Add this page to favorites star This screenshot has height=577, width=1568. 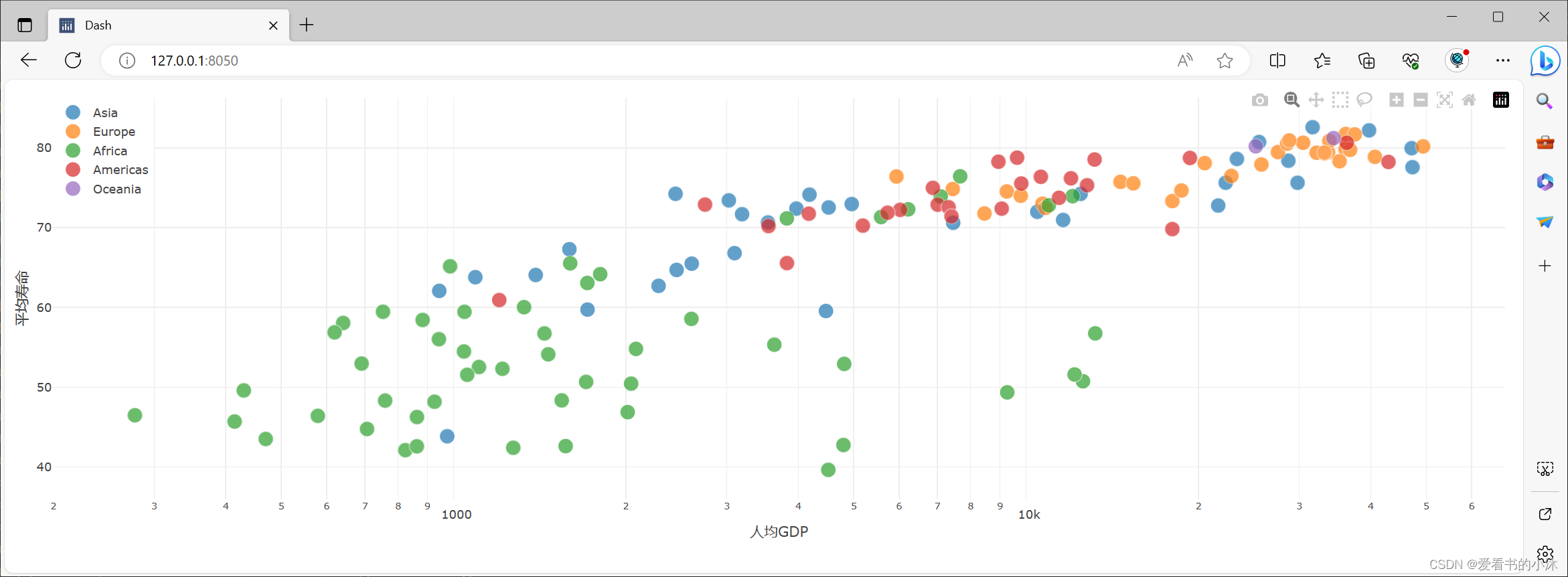click(1225, 61)
